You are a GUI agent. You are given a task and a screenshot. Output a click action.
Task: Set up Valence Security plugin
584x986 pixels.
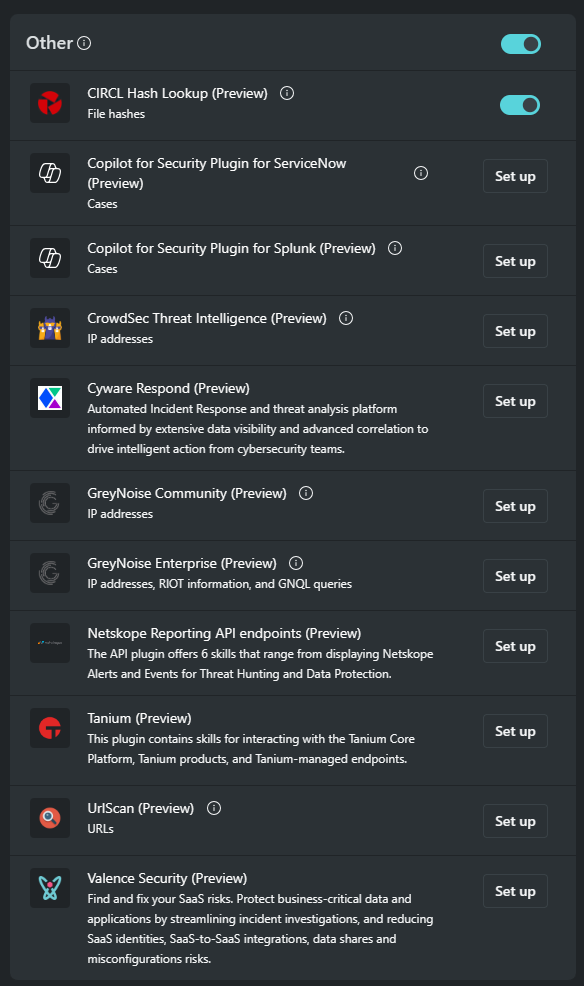tap(515, 891)
